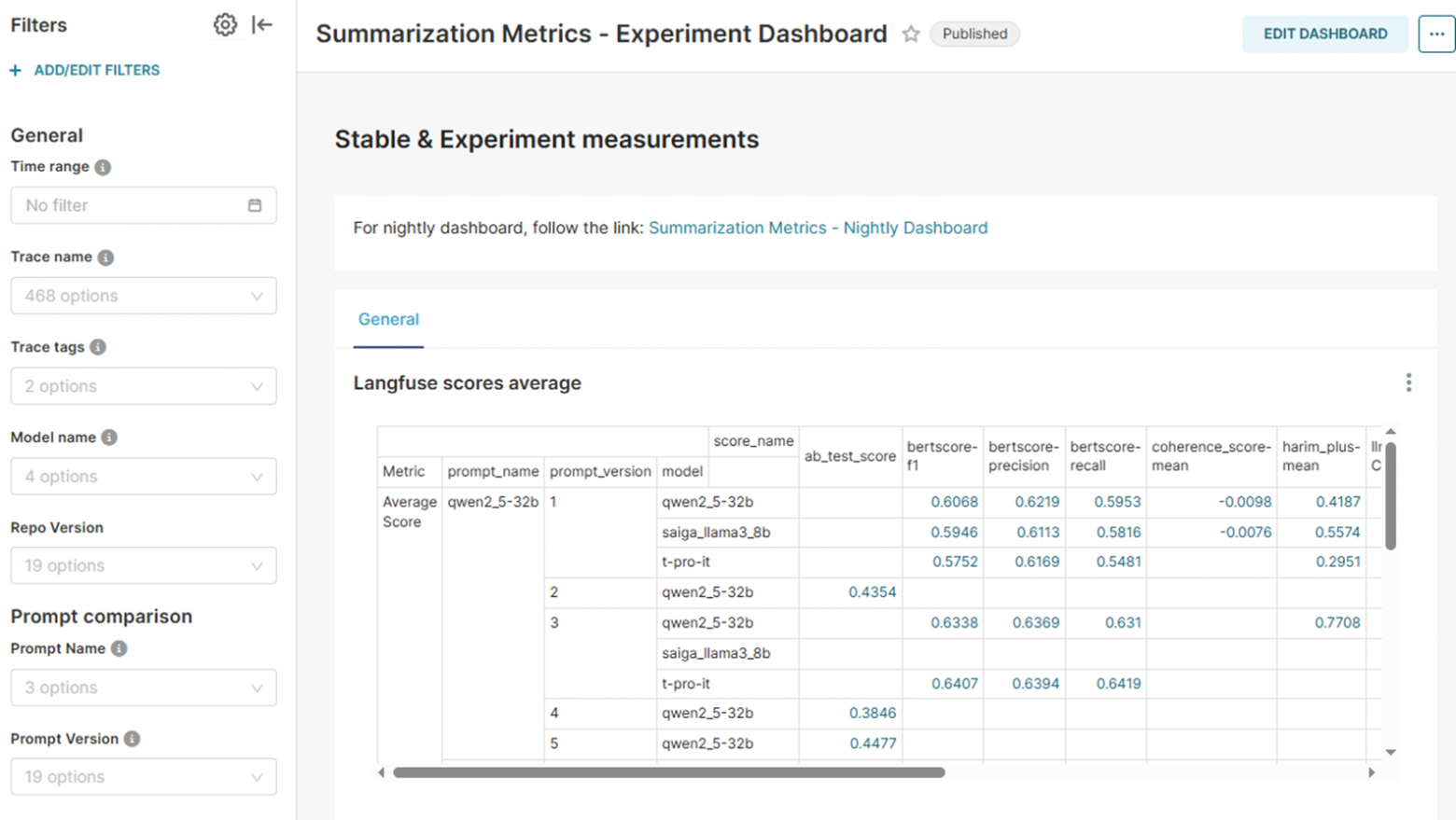1456x820 pixels.
Task: Open the dashboard ellipsis menu
Action: tap(1435, 35)
